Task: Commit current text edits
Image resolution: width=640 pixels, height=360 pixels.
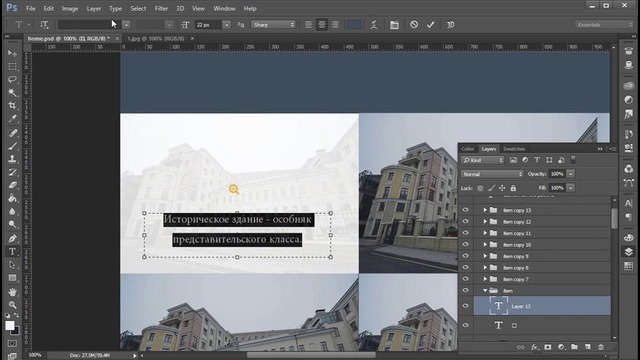Action: (x=431, y=24)
